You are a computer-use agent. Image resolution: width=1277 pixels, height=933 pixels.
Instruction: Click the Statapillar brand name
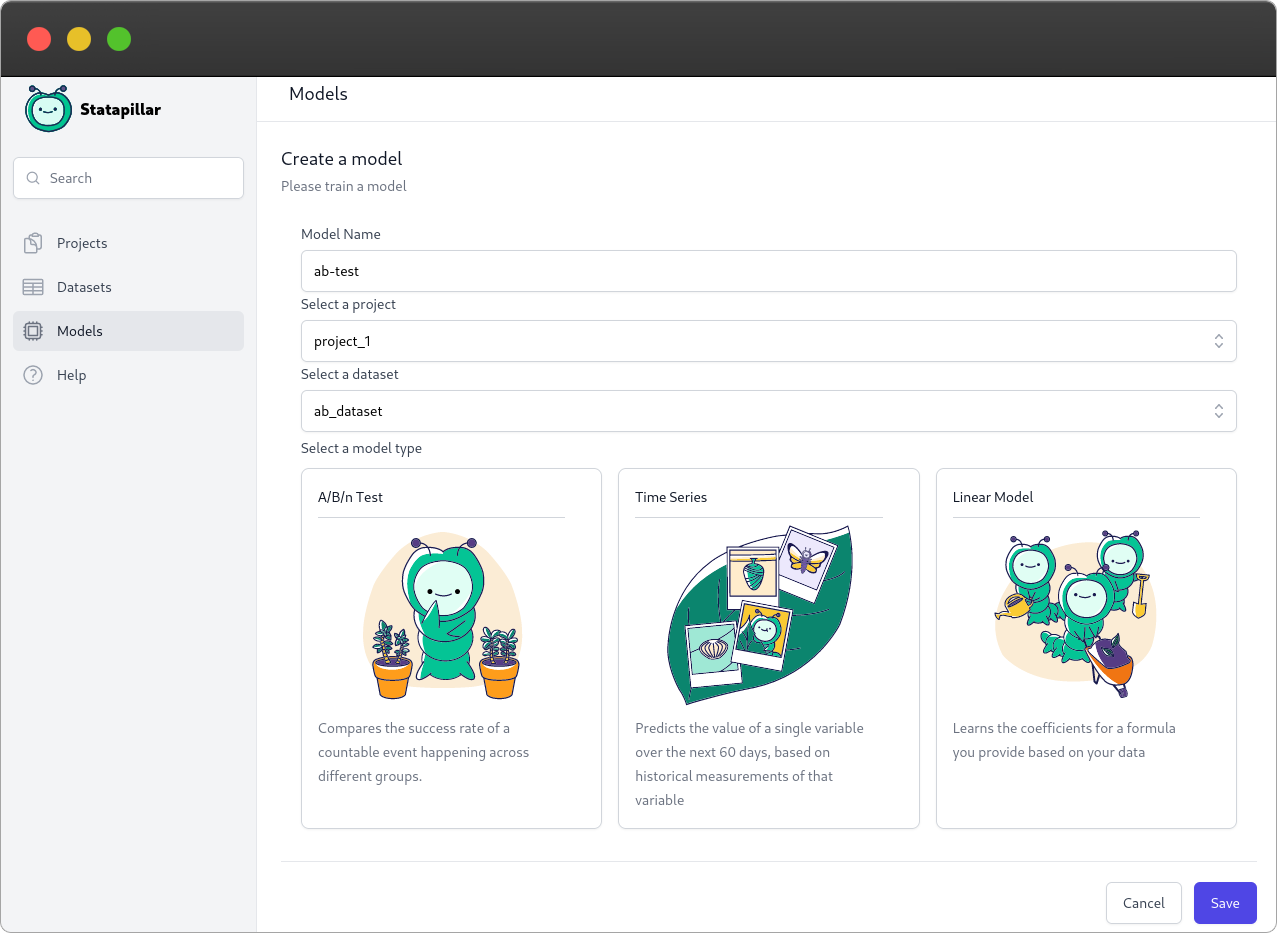click(x=120, y=109)
